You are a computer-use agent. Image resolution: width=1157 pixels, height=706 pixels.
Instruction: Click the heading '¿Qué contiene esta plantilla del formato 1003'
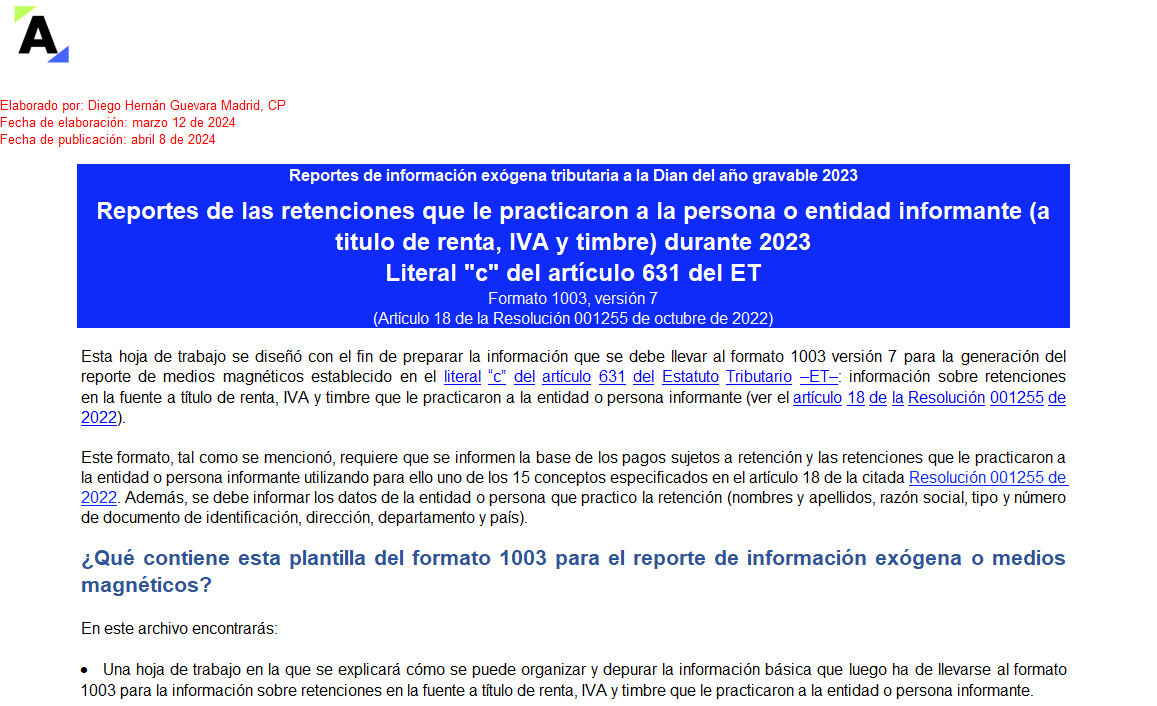(573, 572)
